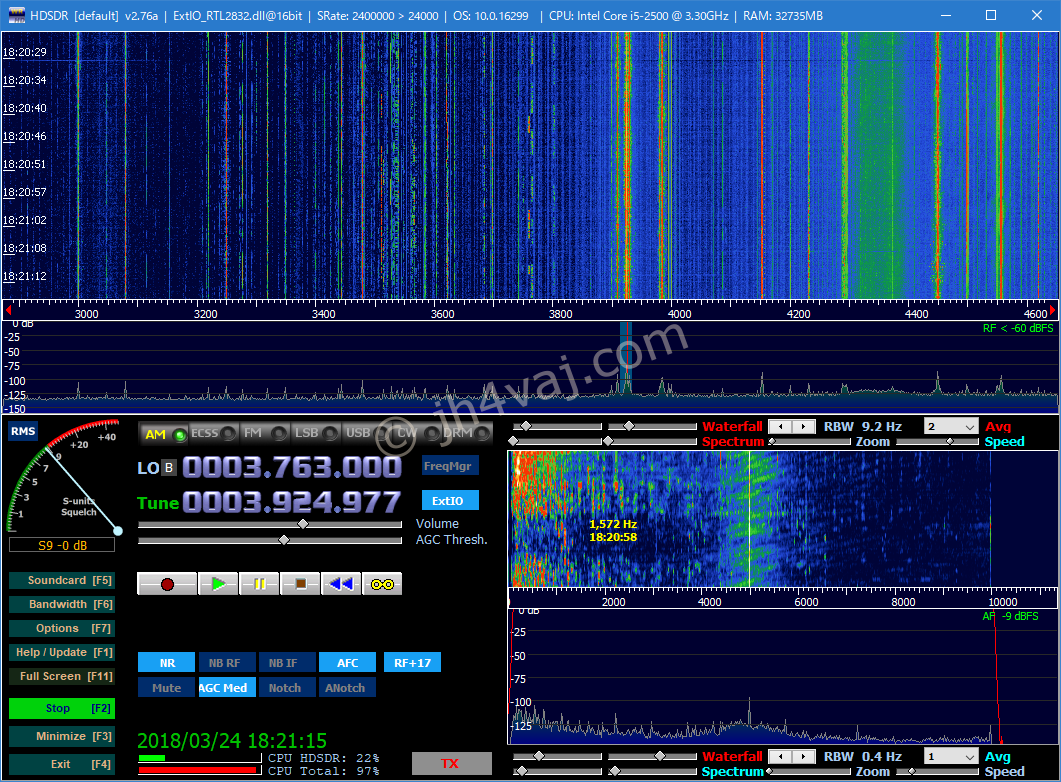Select FM demodulation mode
The height and width of the screenshot is (782, 1061).
click(x=264, y=434)
